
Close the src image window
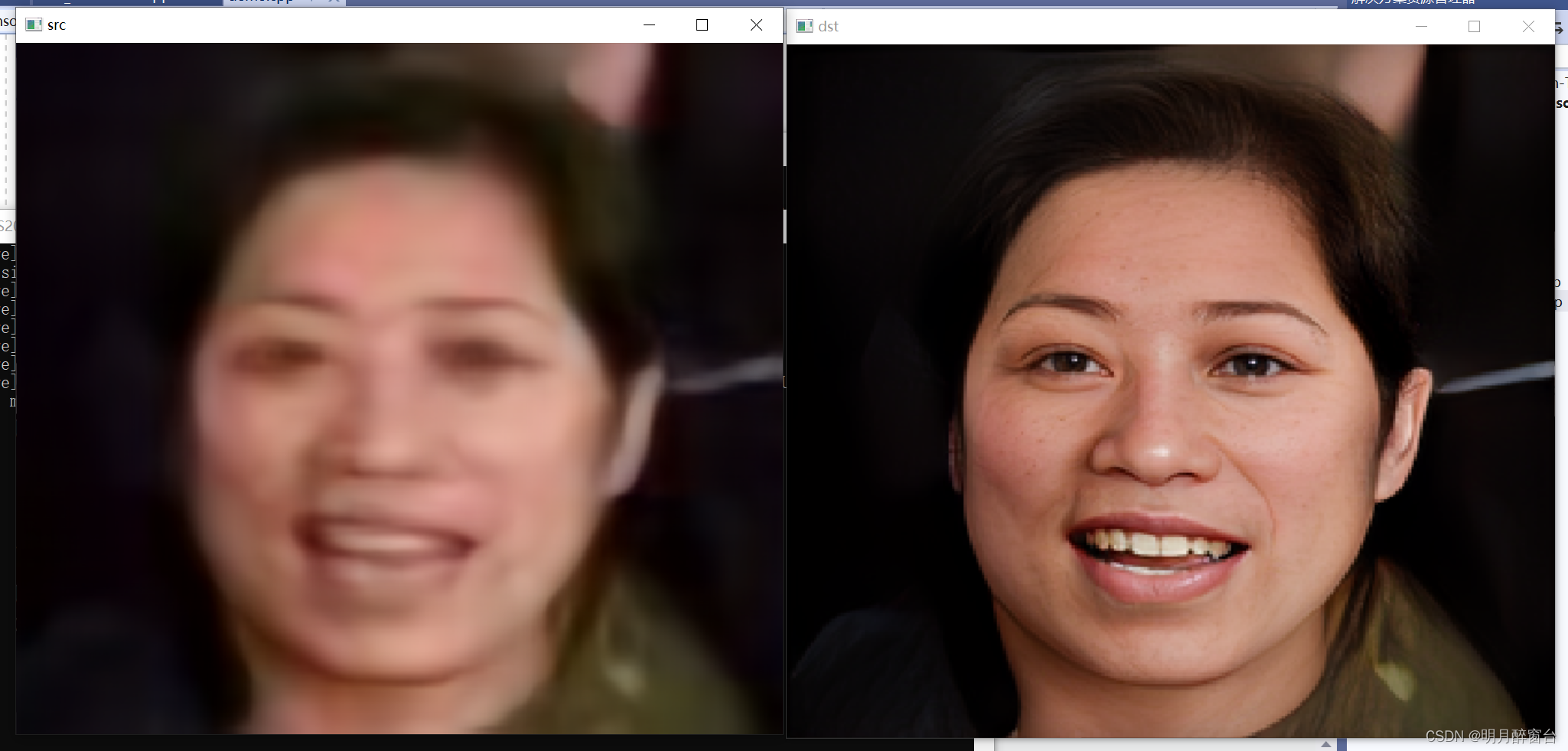pos(756,25)
